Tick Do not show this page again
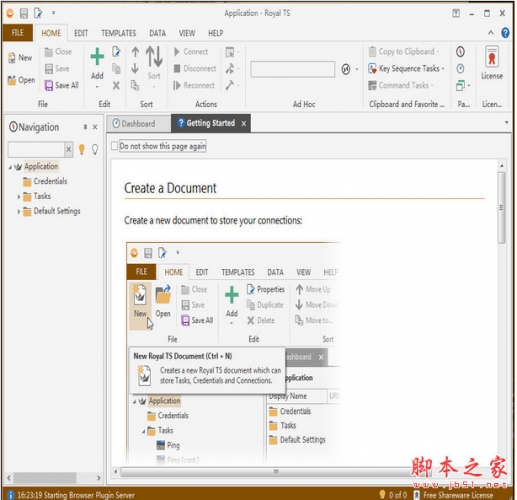The height and width of the screenshot is (500, 517). (114, 146)
